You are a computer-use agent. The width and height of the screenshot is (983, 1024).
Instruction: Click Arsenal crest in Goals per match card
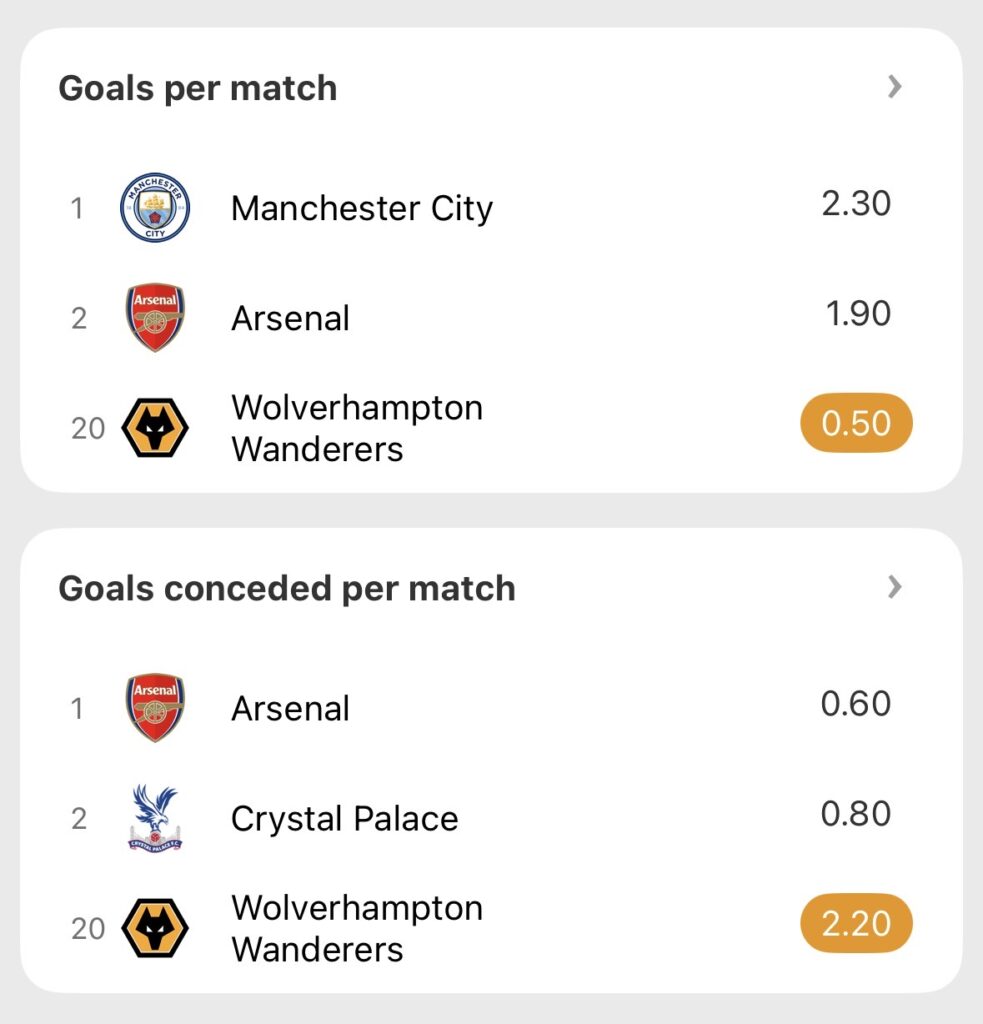tap(155, 318)
